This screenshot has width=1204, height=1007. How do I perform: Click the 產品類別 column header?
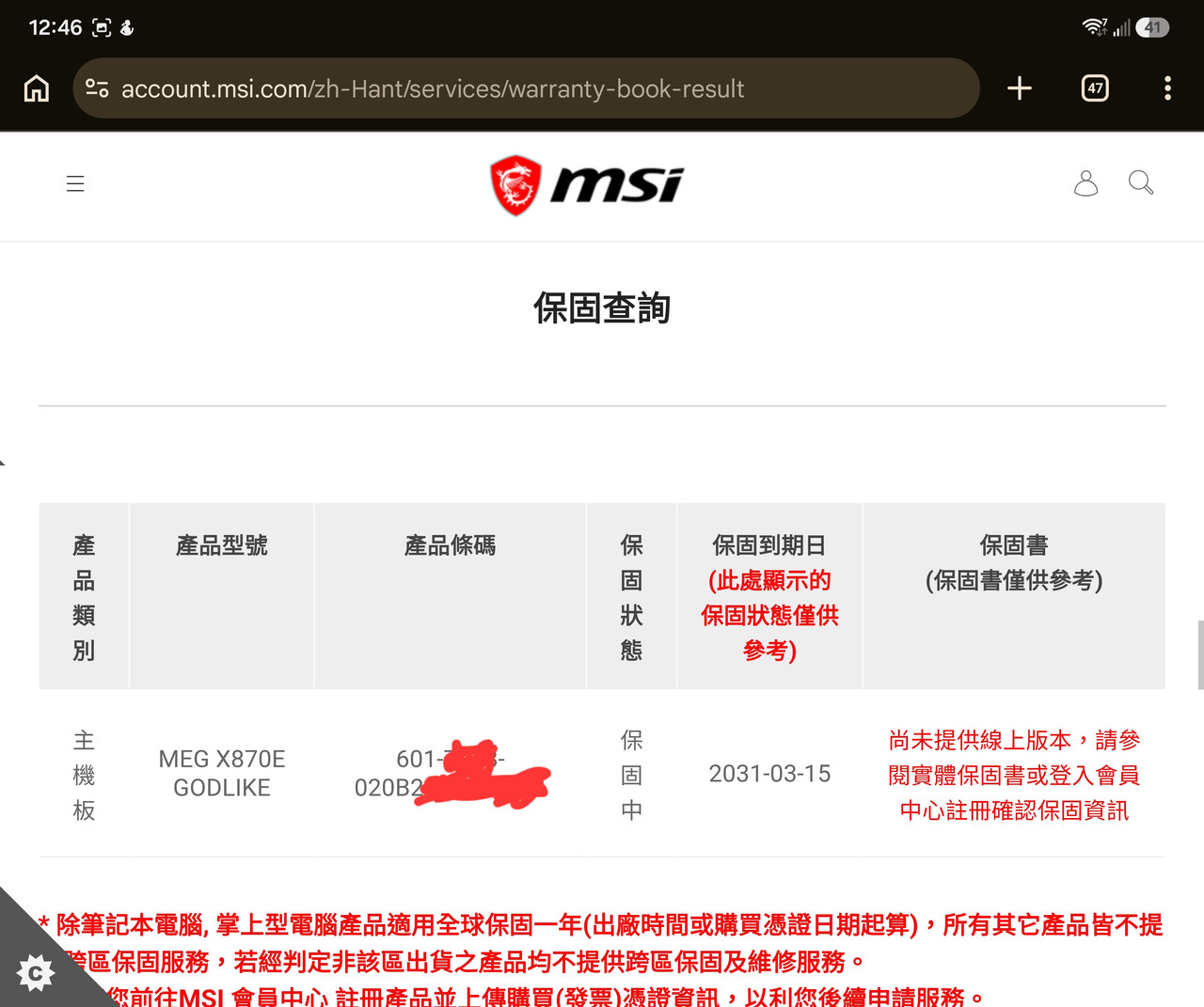click(84, 597)
